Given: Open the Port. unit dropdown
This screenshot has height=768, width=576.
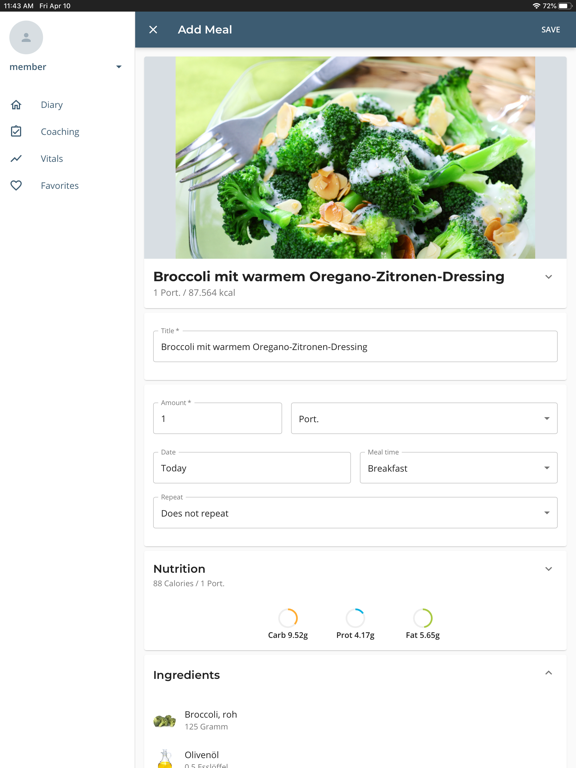Looking at the screenshot, I should [x=424, y=418].
